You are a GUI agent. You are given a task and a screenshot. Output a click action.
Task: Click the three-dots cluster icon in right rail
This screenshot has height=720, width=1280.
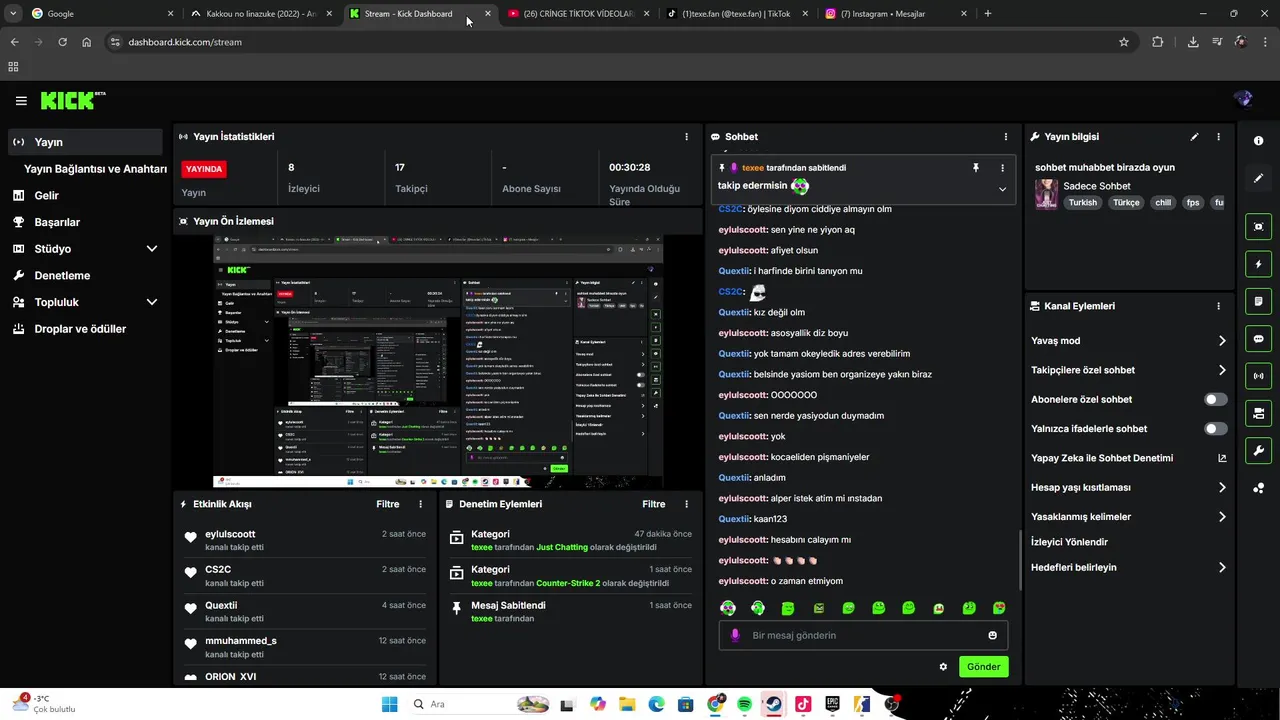click(1258, 488)
